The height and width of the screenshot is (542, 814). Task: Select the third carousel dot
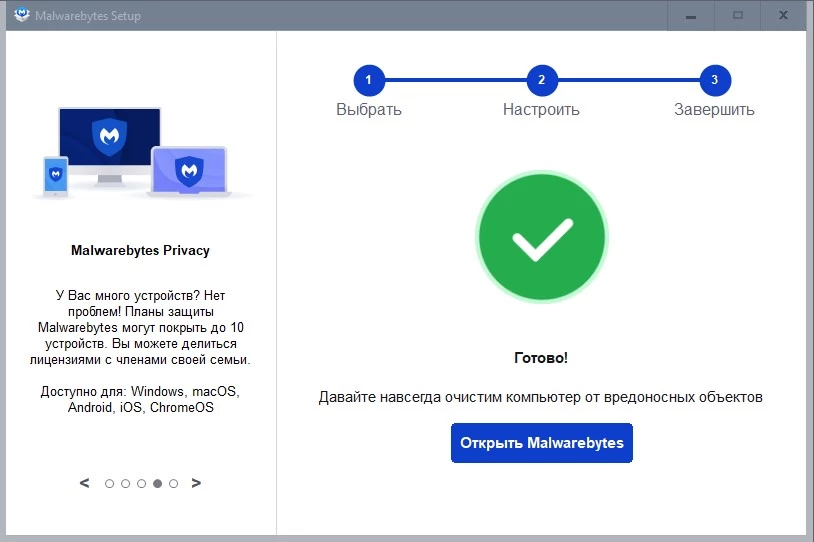tap(141, 484)
